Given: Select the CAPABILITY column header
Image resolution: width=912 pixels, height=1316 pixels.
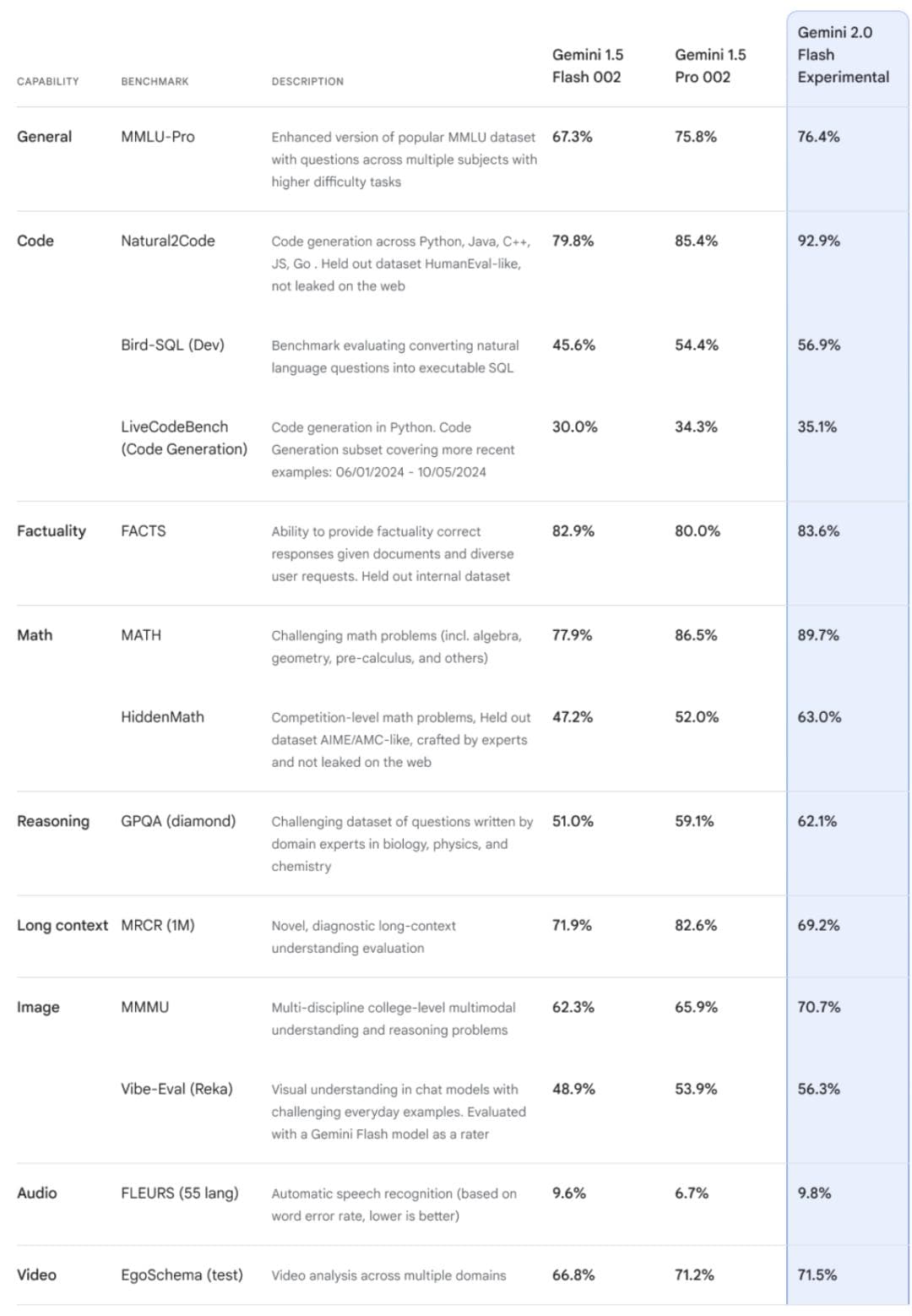Looking at the screenshot, I should tap(48, 82).
